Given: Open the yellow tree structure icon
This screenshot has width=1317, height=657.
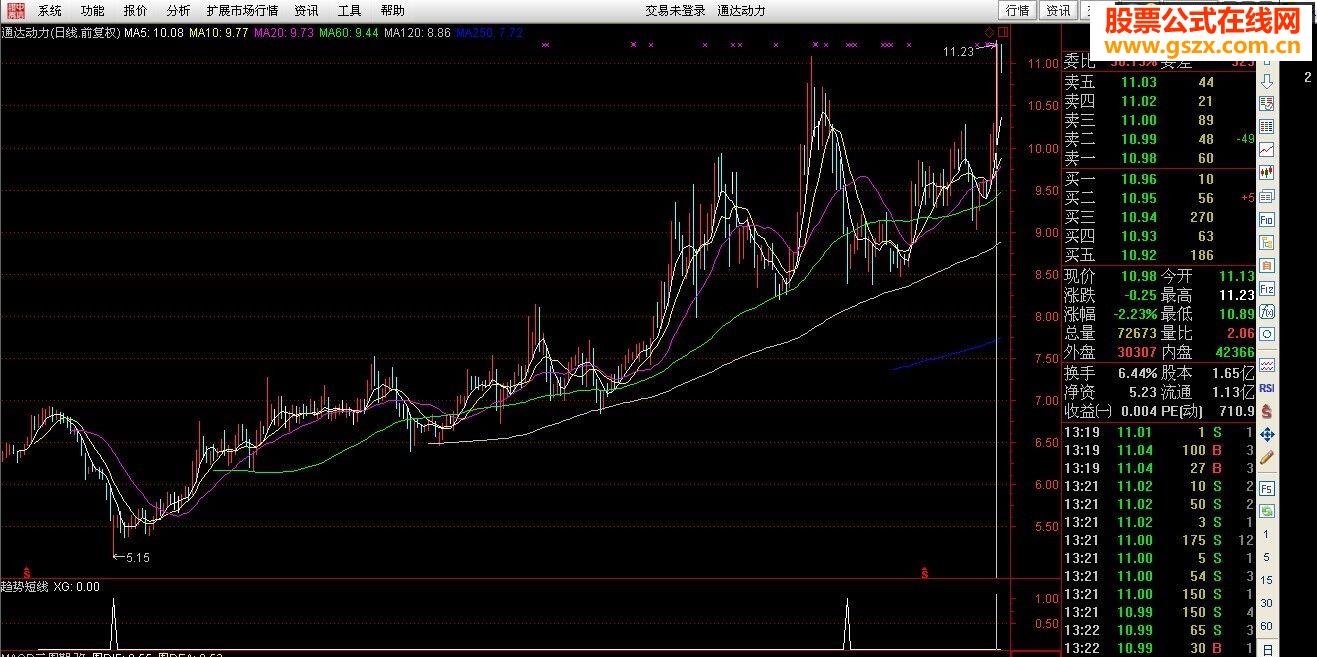Looking at the screenshot, I should 1267,242.
